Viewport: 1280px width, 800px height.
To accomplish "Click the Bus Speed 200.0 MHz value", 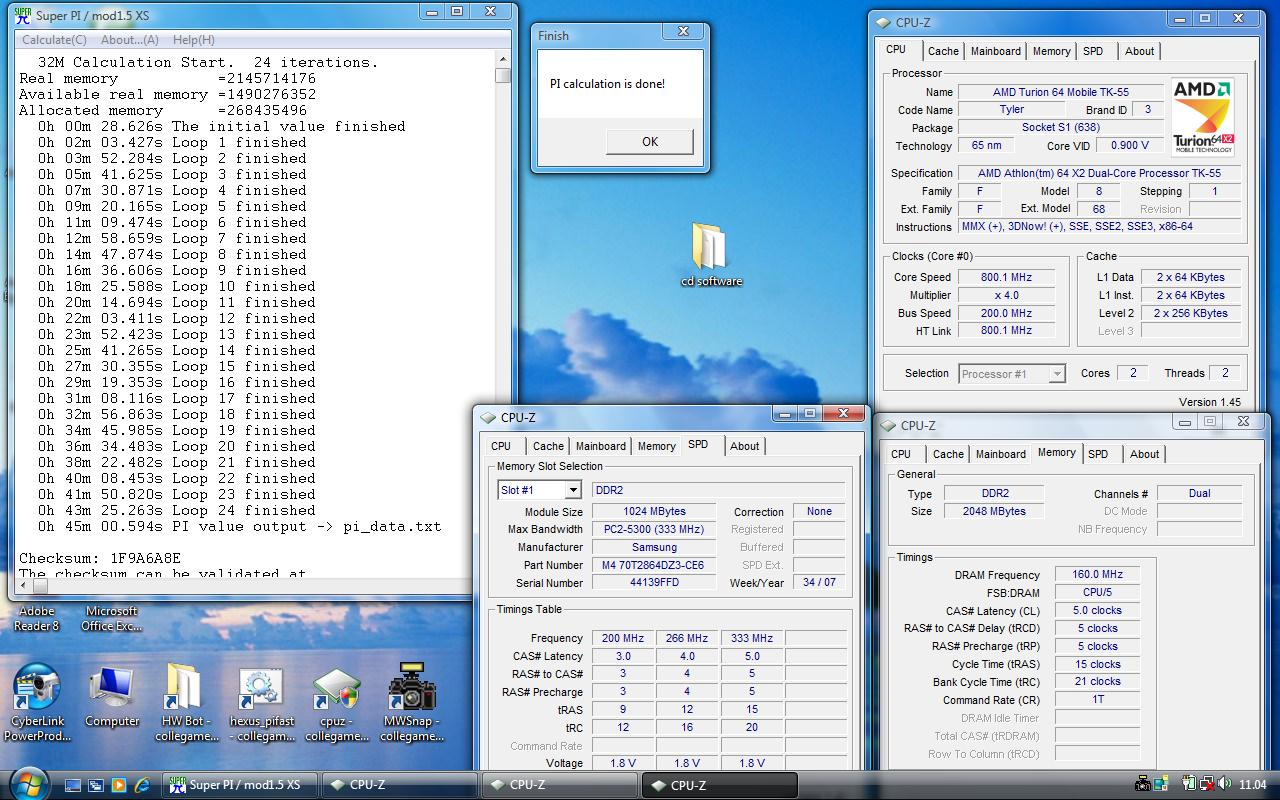I will coord(1006,313).
